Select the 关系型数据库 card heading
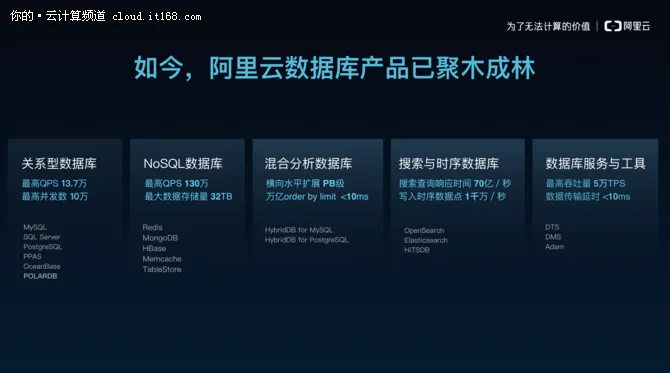The width and height of the screenshot is (670, 373). pyautogui.click(x=59, y=163)
